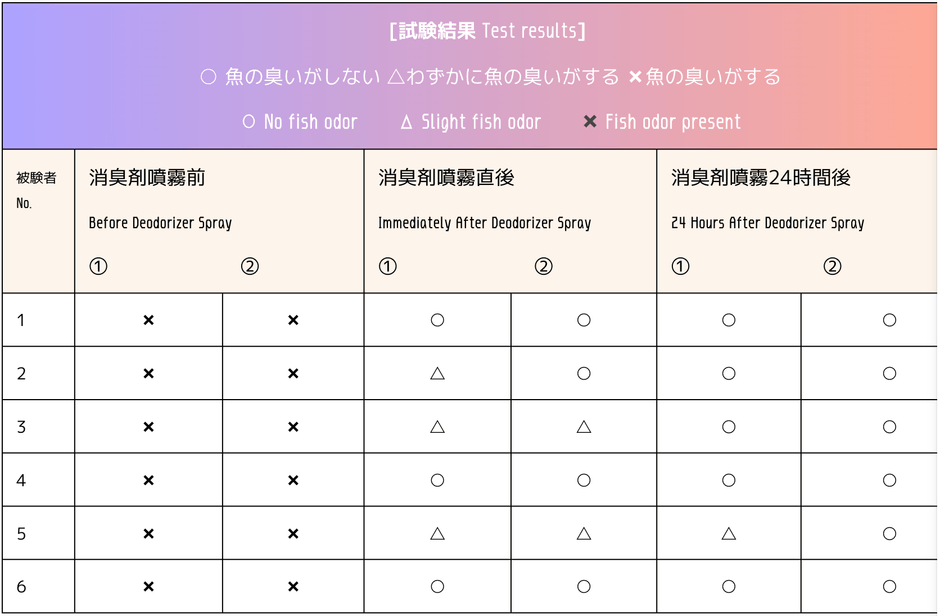This screenshot has height=616, width=940.
Task: Click subject 3's triangle under Immediately After ②
Action: click(584, 427)
